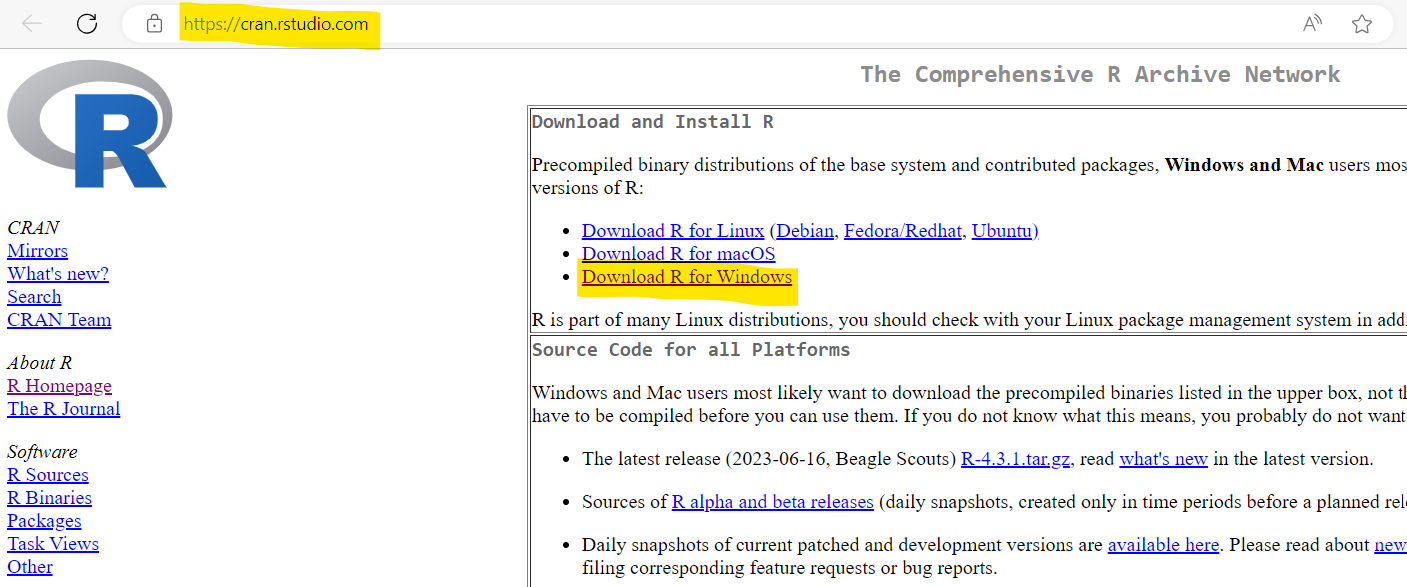Screen dimensions: 1407x587
Task: Select the Fedora/Redhat link
Action: [x=903, y=231]
